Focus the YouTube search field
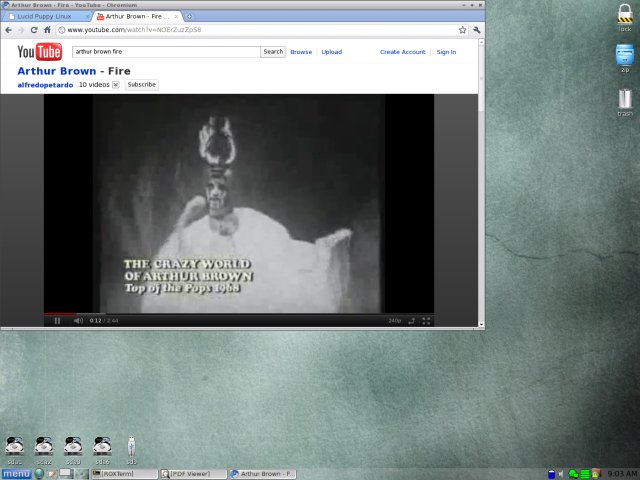640x480 pixels. [166, 52]
